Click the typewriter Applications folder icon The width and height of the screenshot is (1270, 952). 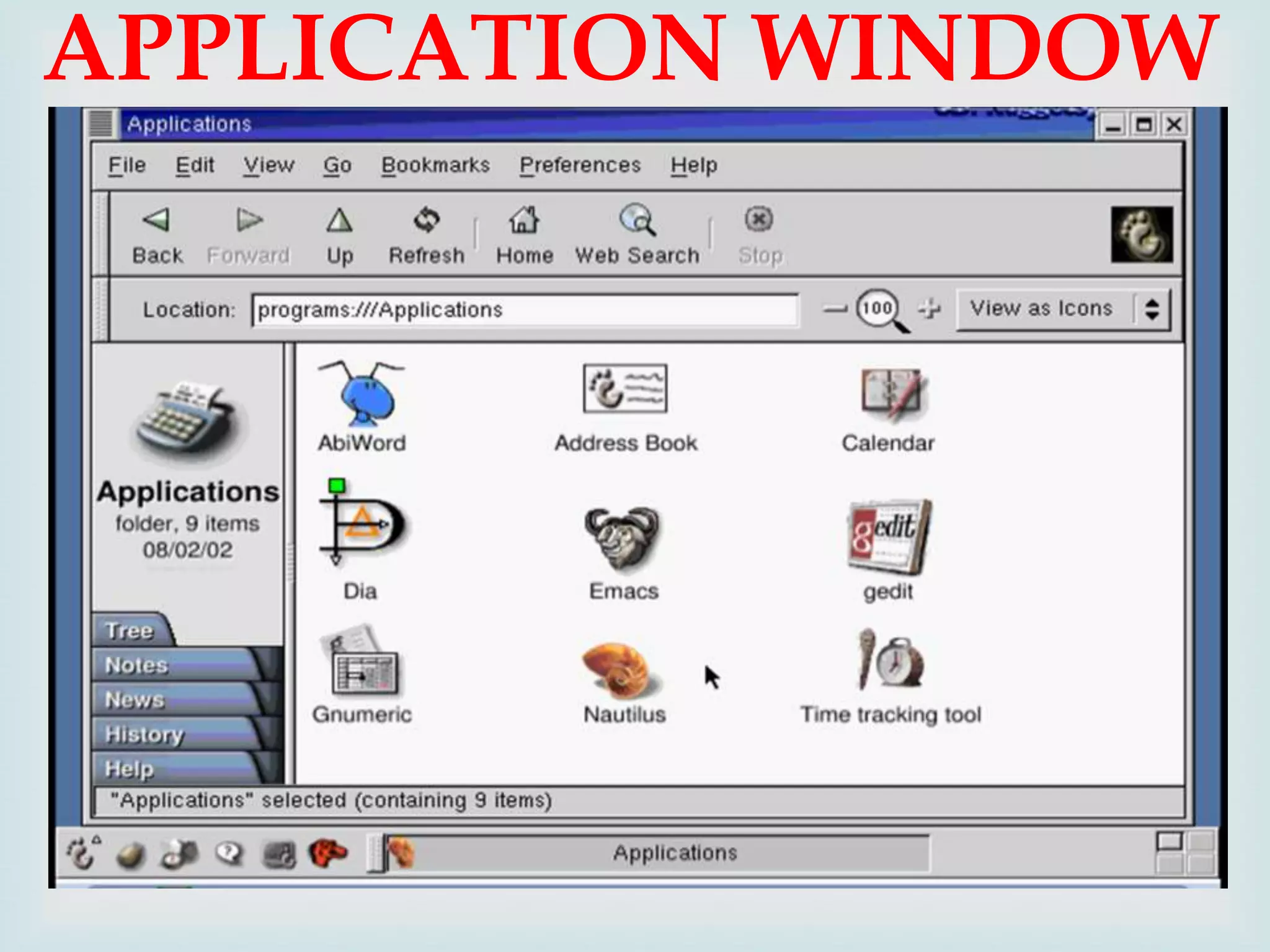[189, 421]
